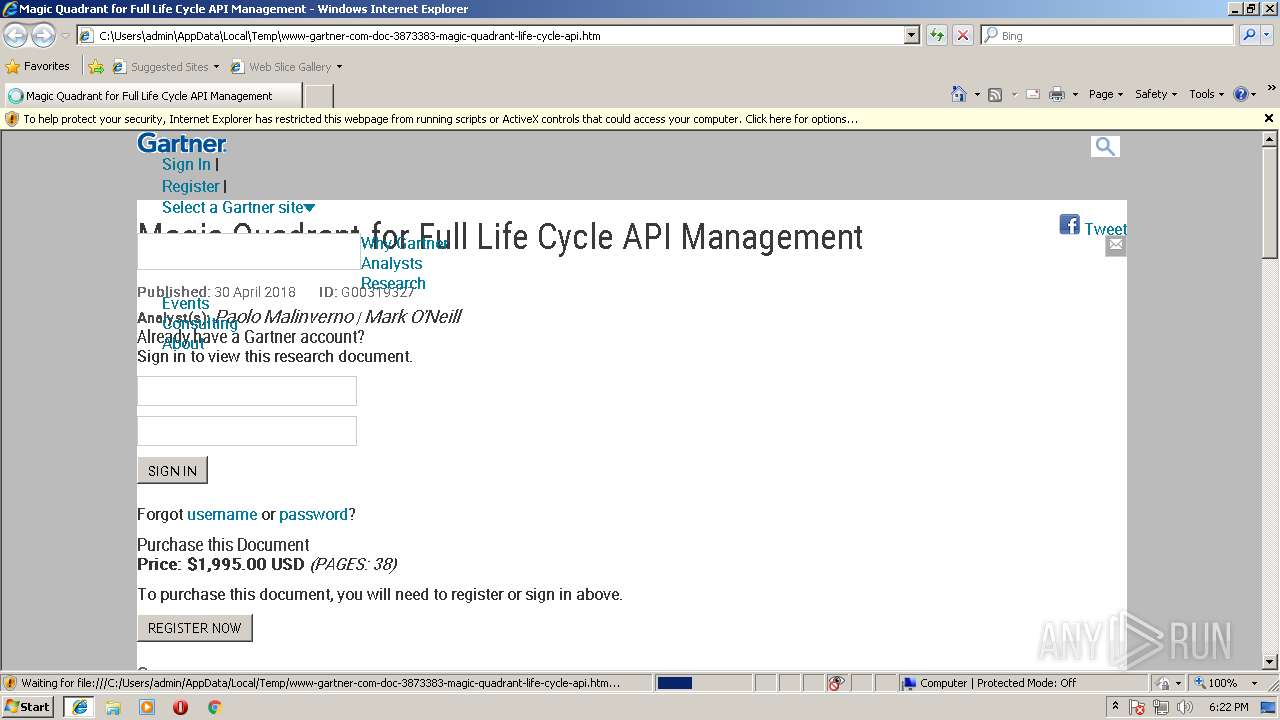Open Windows Explorer folder taskbar icon

coord(113,707)
